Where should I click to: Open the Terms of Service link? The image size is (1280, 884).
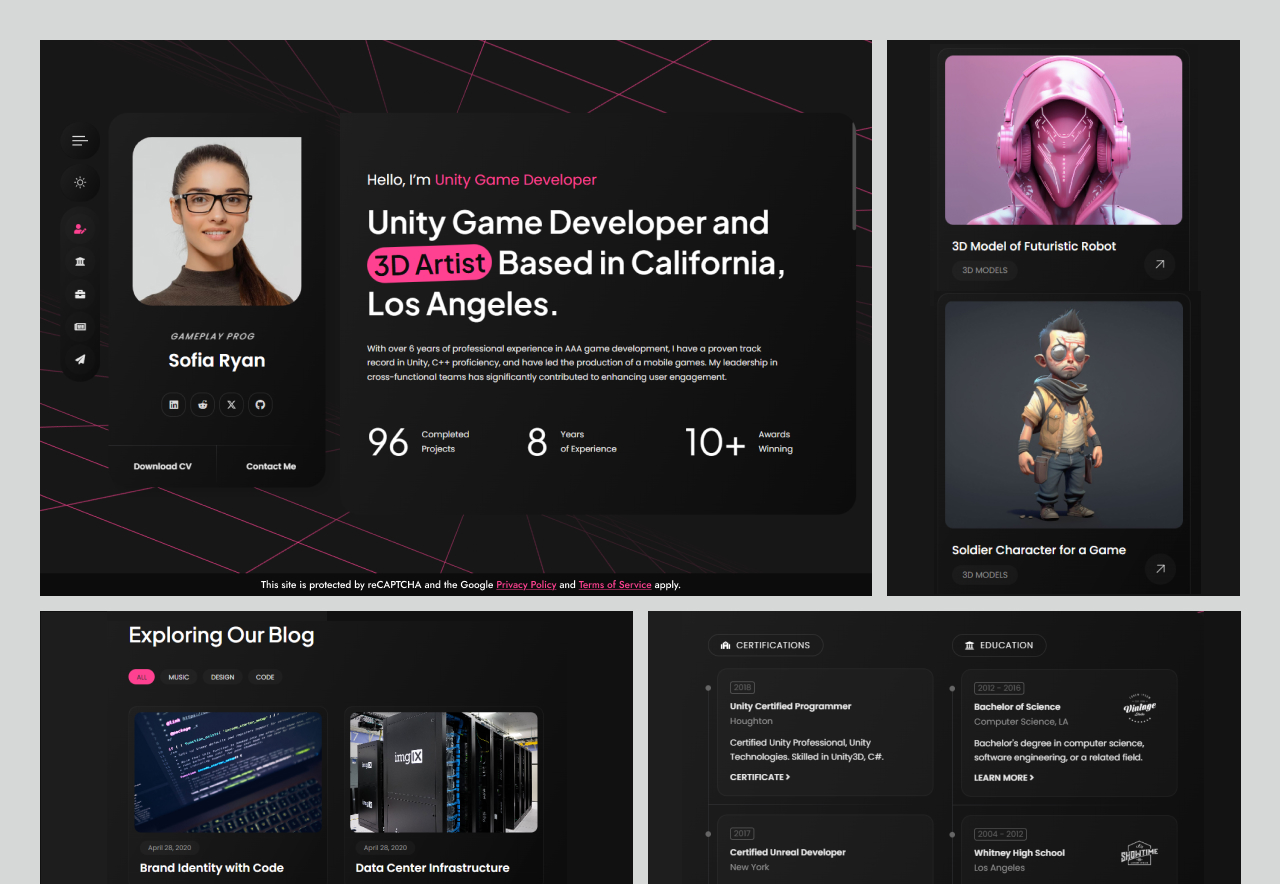[614, 585]
